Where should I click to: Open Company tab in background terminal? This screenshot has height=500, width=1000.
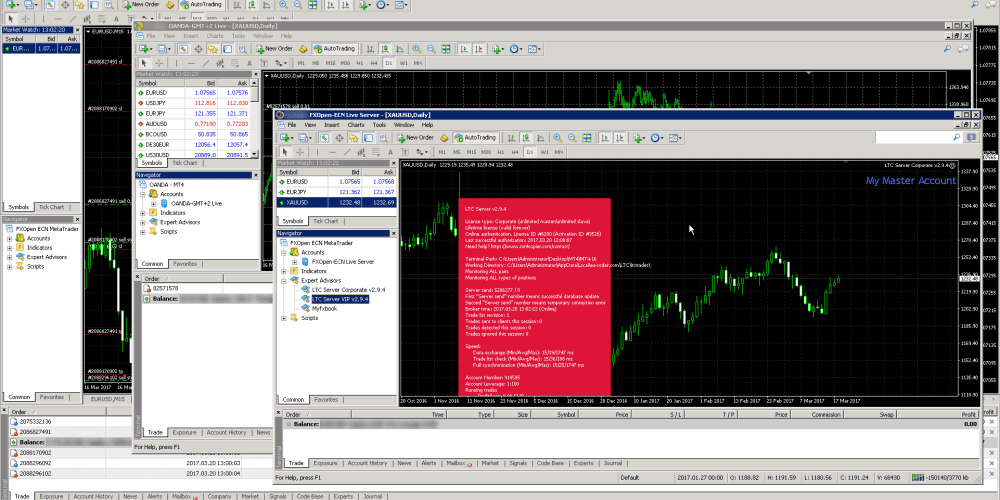coord(219,496)
